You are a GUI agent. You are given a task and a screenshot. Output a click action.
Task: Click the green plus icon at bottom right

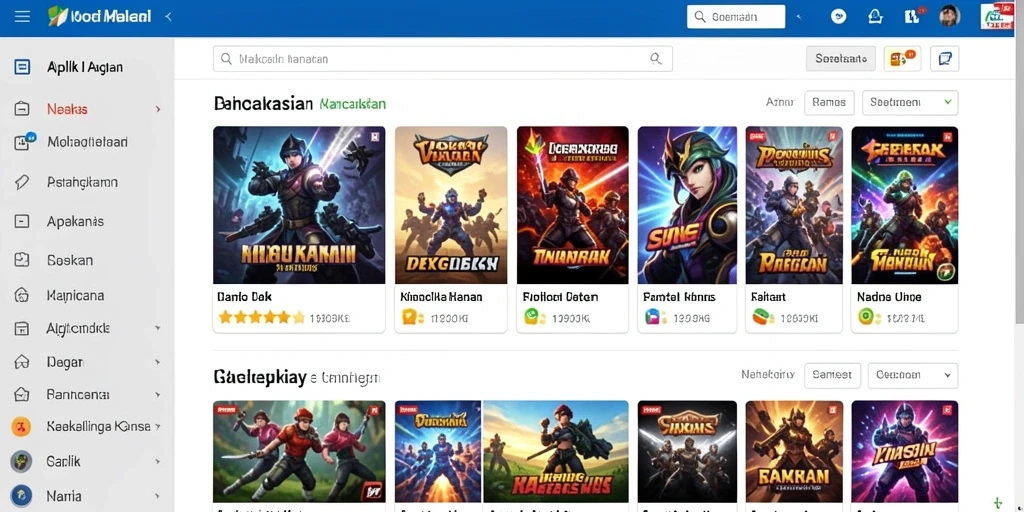click(x=998, y=503)
